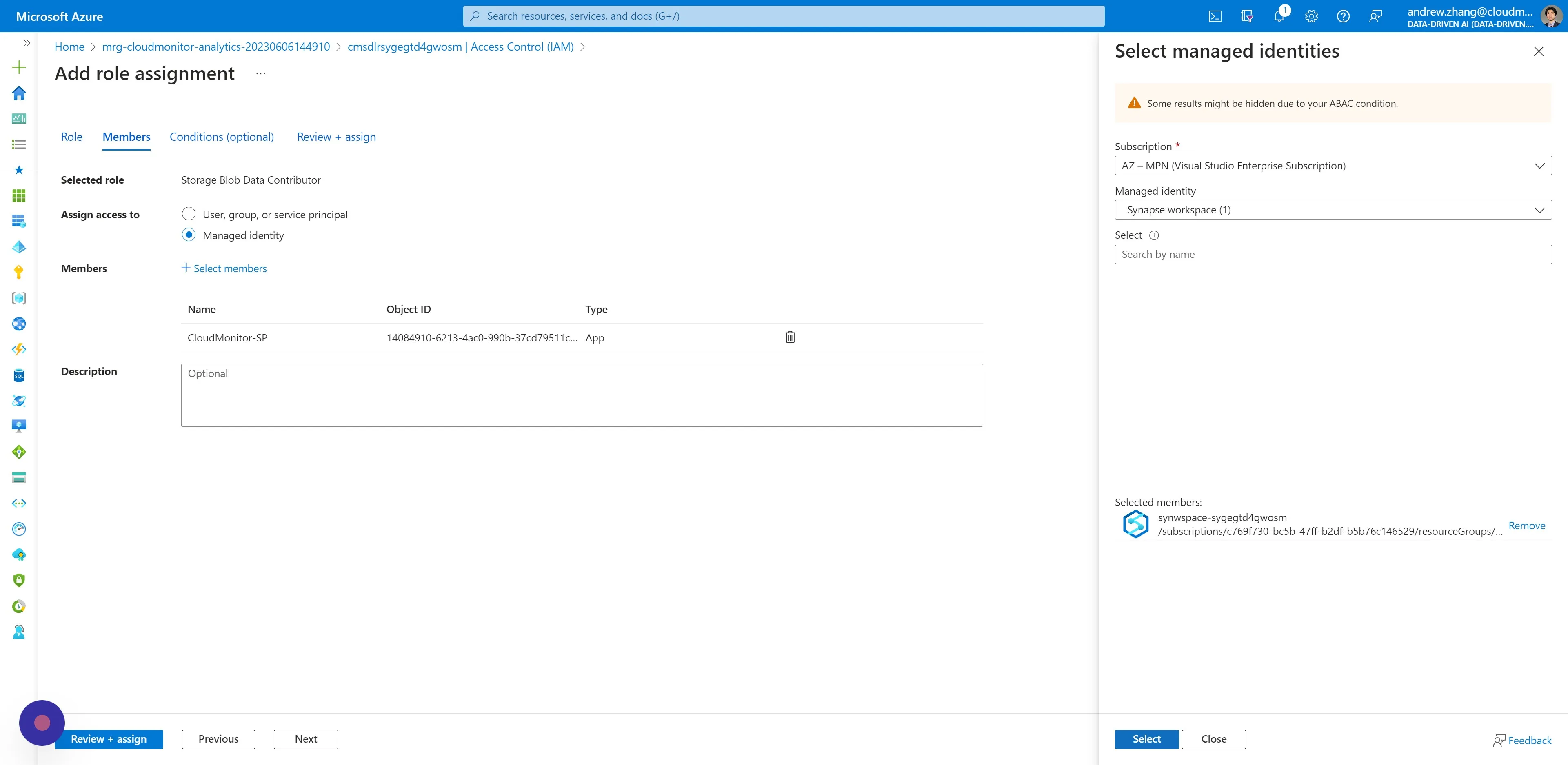Open the Azure Cosmos DB planet icon
Viewport: 1568px width, 765px height.
19,401
